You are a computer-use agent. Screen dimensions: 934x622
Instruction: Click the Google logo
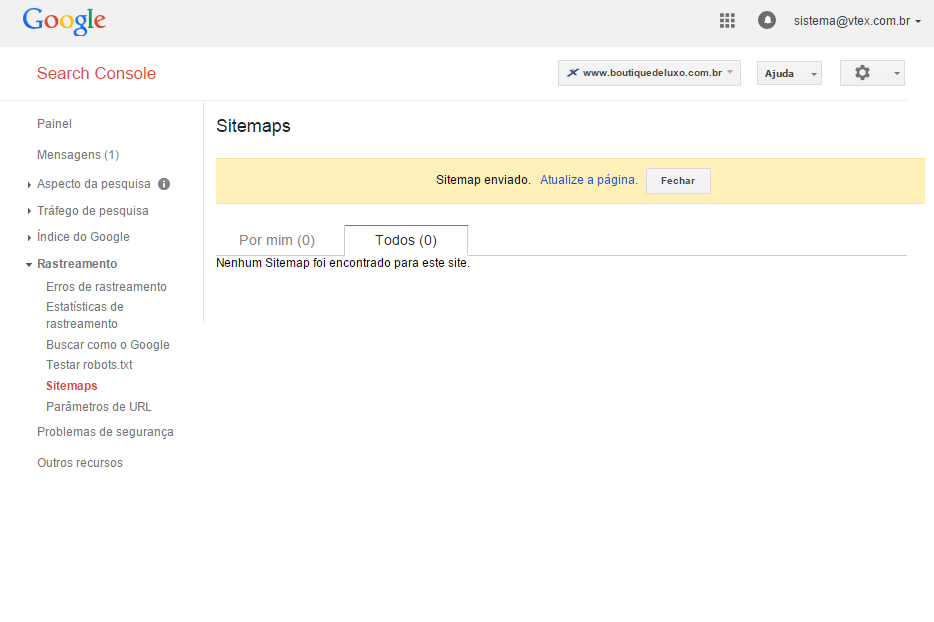tap(63, 21)
